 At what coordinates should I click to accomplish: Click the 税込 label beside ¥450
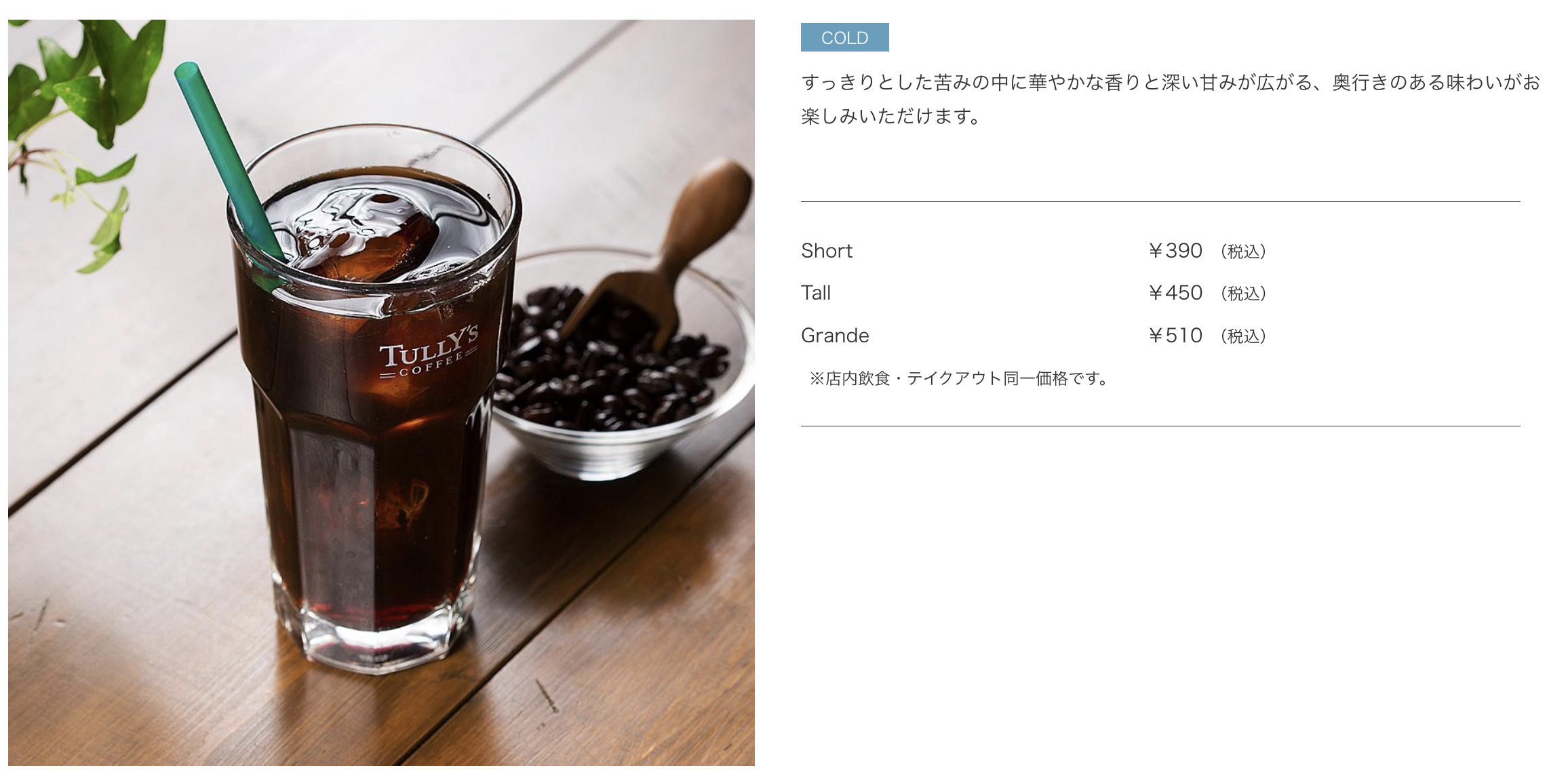[x=1243, y=294]
